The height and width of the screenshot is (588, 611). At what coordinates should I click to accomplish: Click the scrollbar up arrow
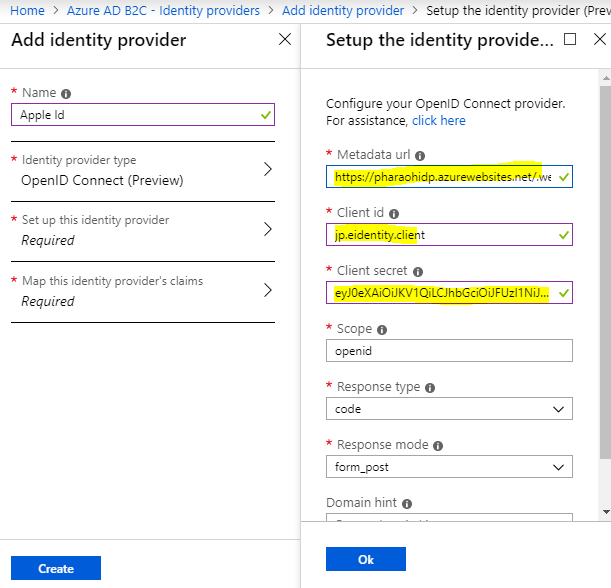click(606, 78)
